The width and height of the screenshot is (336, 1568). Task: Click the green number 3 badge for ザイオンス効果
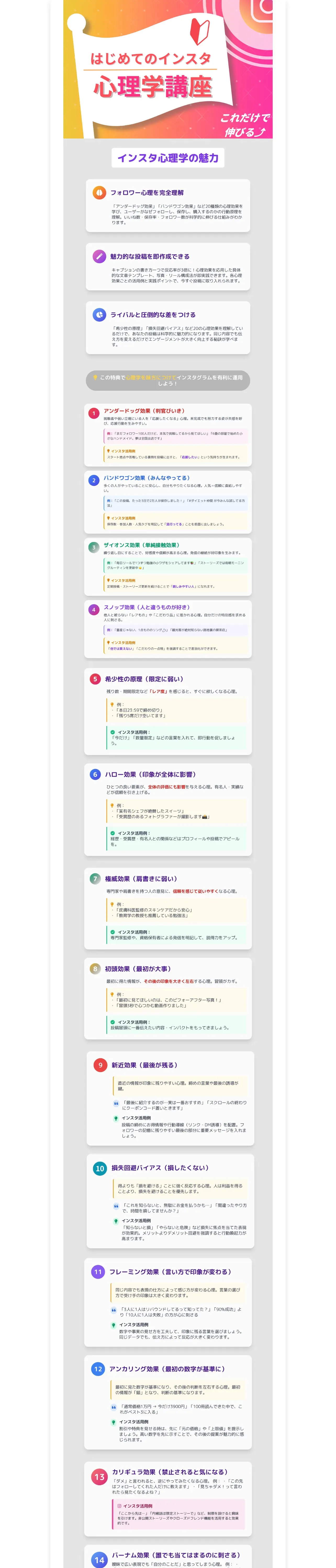click(93, 547)
